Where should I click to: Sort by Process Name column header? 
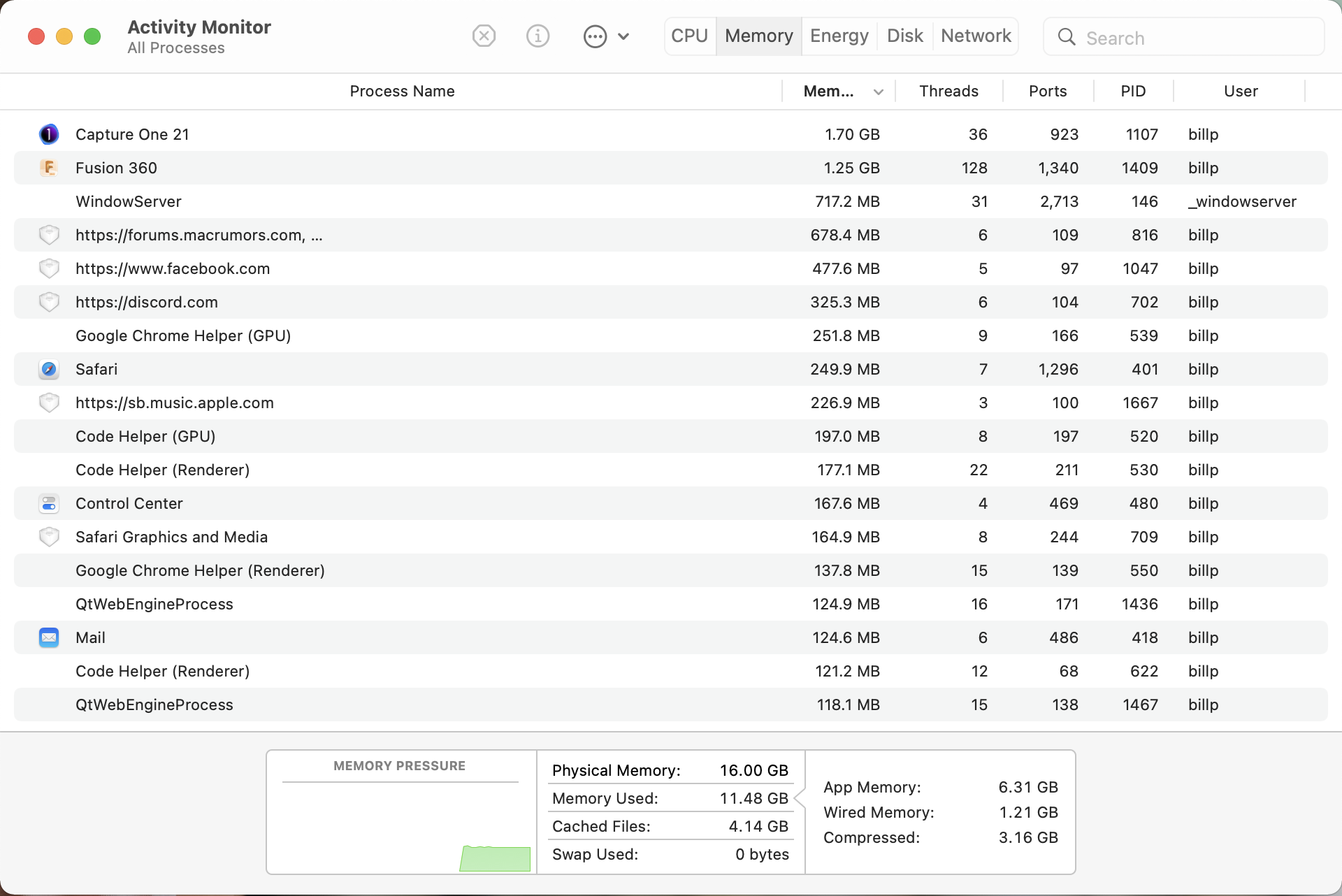coord(402,91)
